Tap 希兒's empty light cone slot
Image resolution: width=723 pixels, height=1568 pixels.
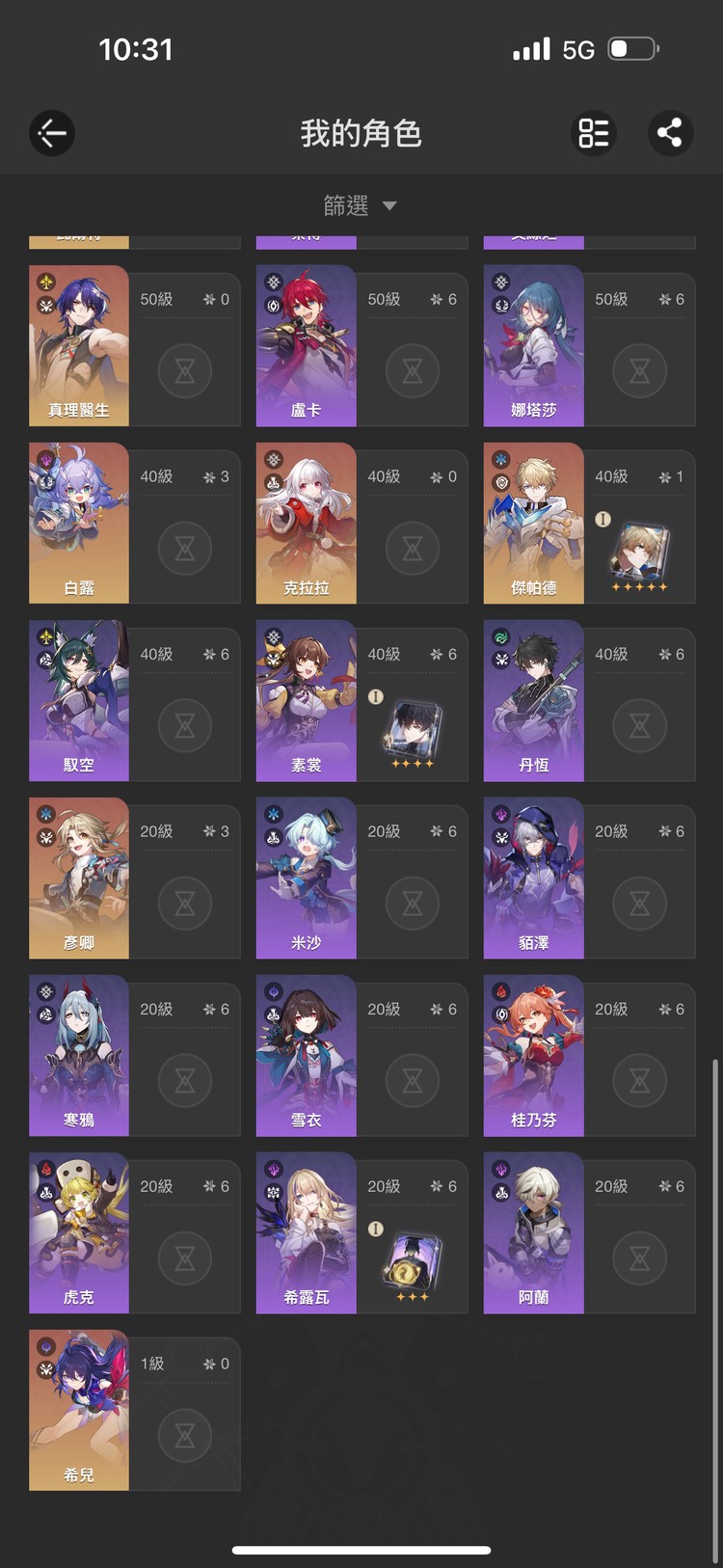(185, 1436)
